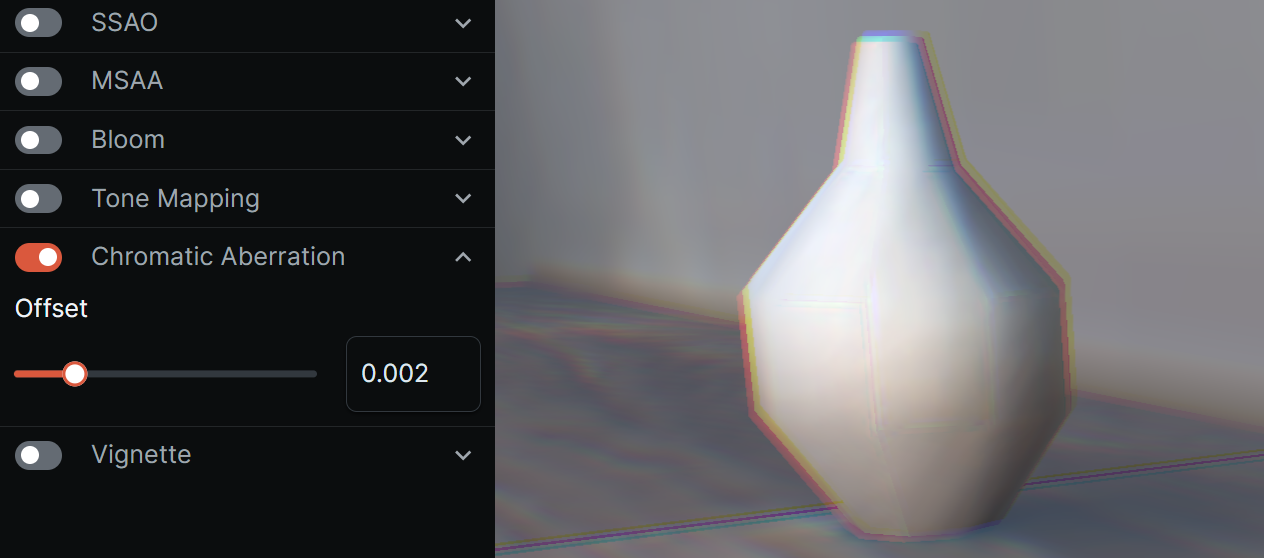Expand the Vignette section chevron
Image resolution: width=1264 pixels, height=558 pixels.
click(x=463, y=455)
